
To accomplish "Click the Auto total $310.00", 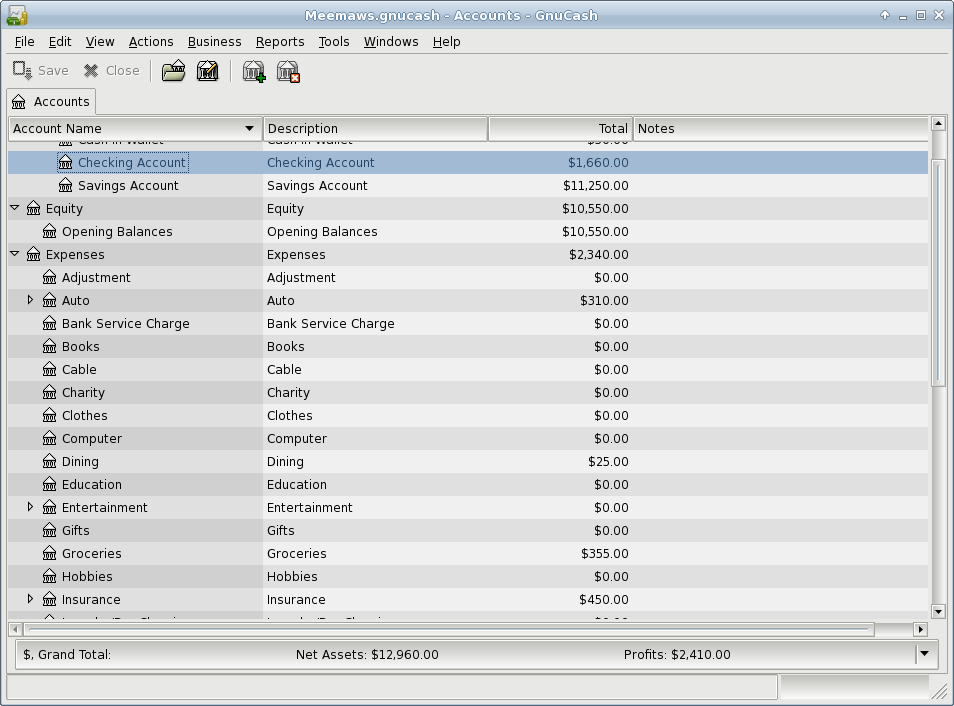I will [604, 301].
